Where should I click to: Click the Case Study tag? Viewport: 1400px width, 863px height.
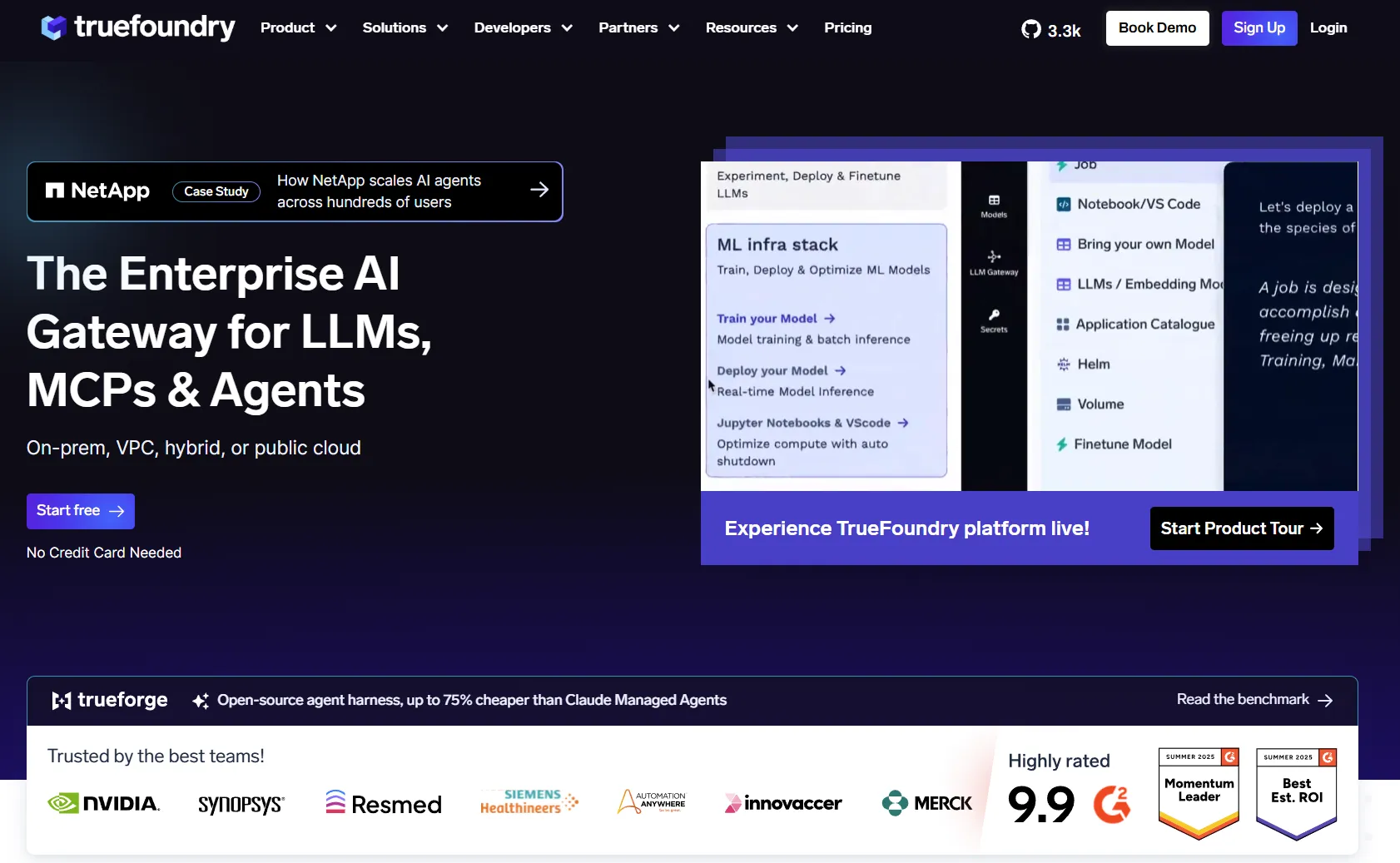tap(216, 191)
